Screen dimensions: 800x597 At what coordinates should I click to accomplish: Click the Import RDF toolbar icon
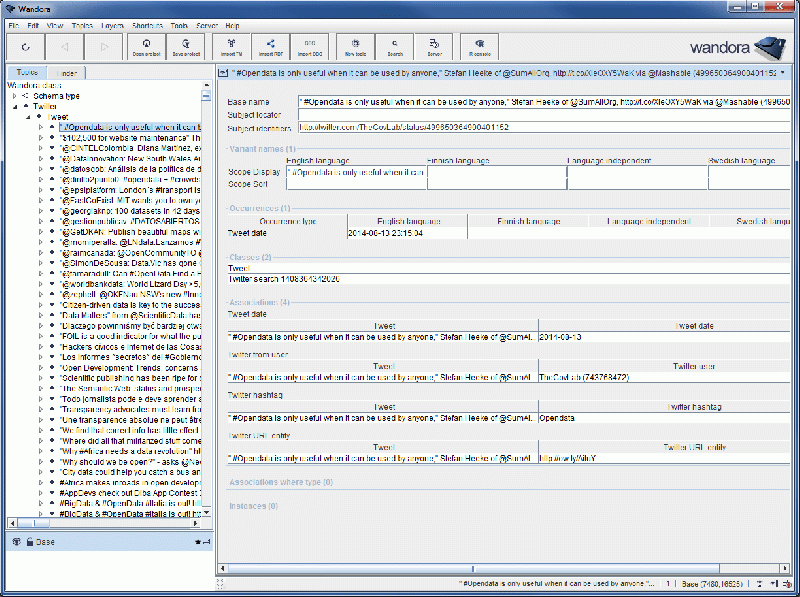[271, 47]
